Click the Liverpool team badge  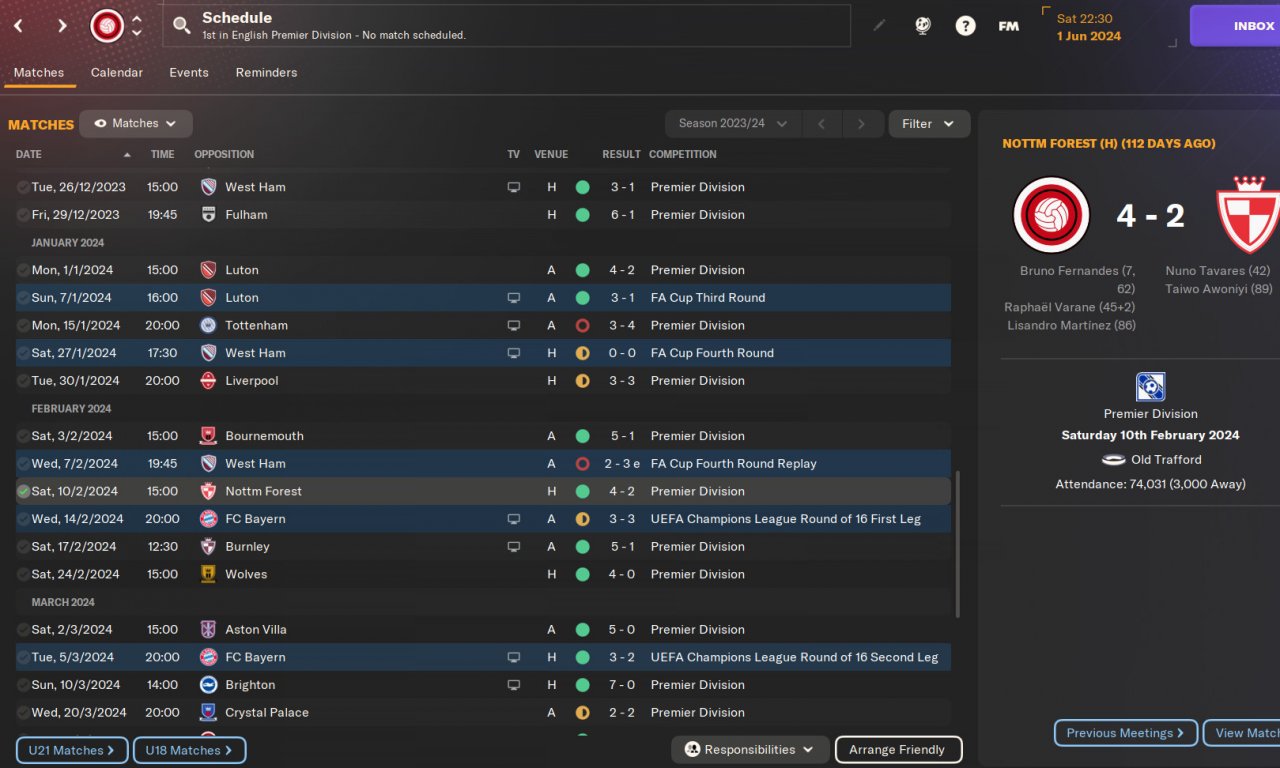click(208, 381)
